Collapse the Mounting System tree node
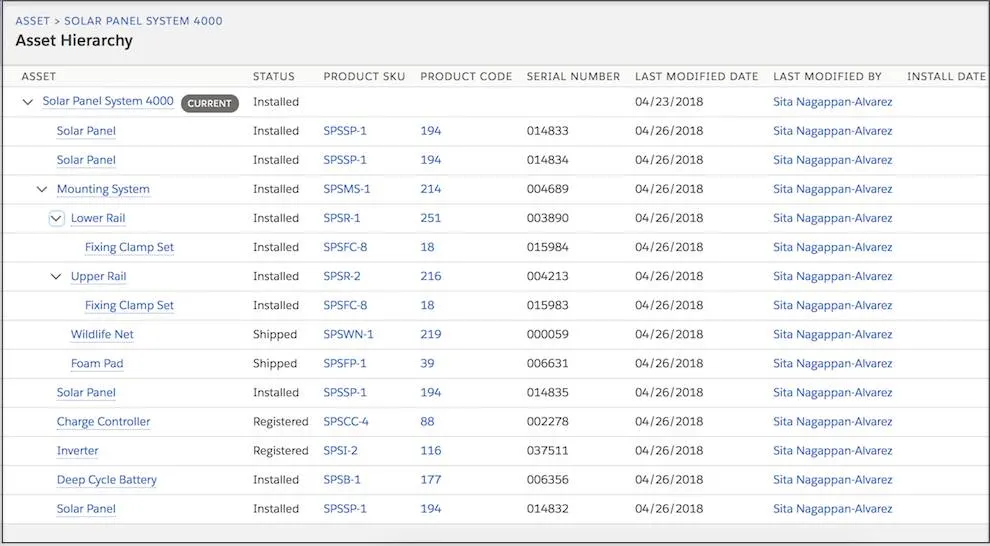 tap(42, 189)
